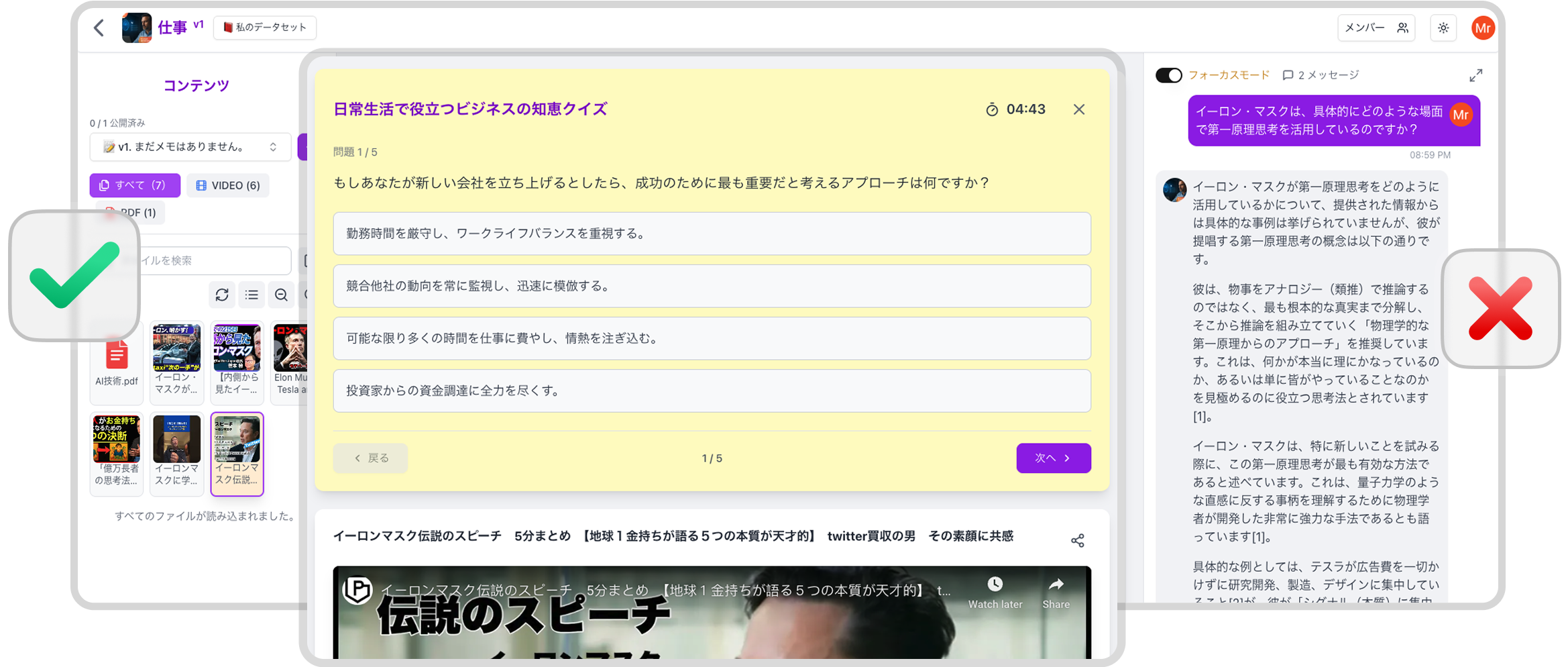Click the 戻る back button
This screenshot has height=667, width=1568.
click(x=370, y=458)
